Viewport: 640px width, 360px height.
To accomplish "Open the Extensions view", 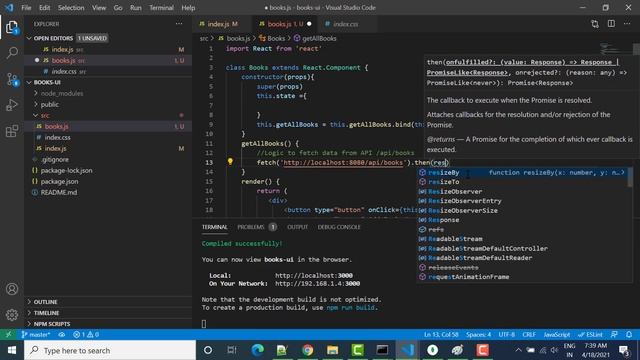I will click(12, 131).
